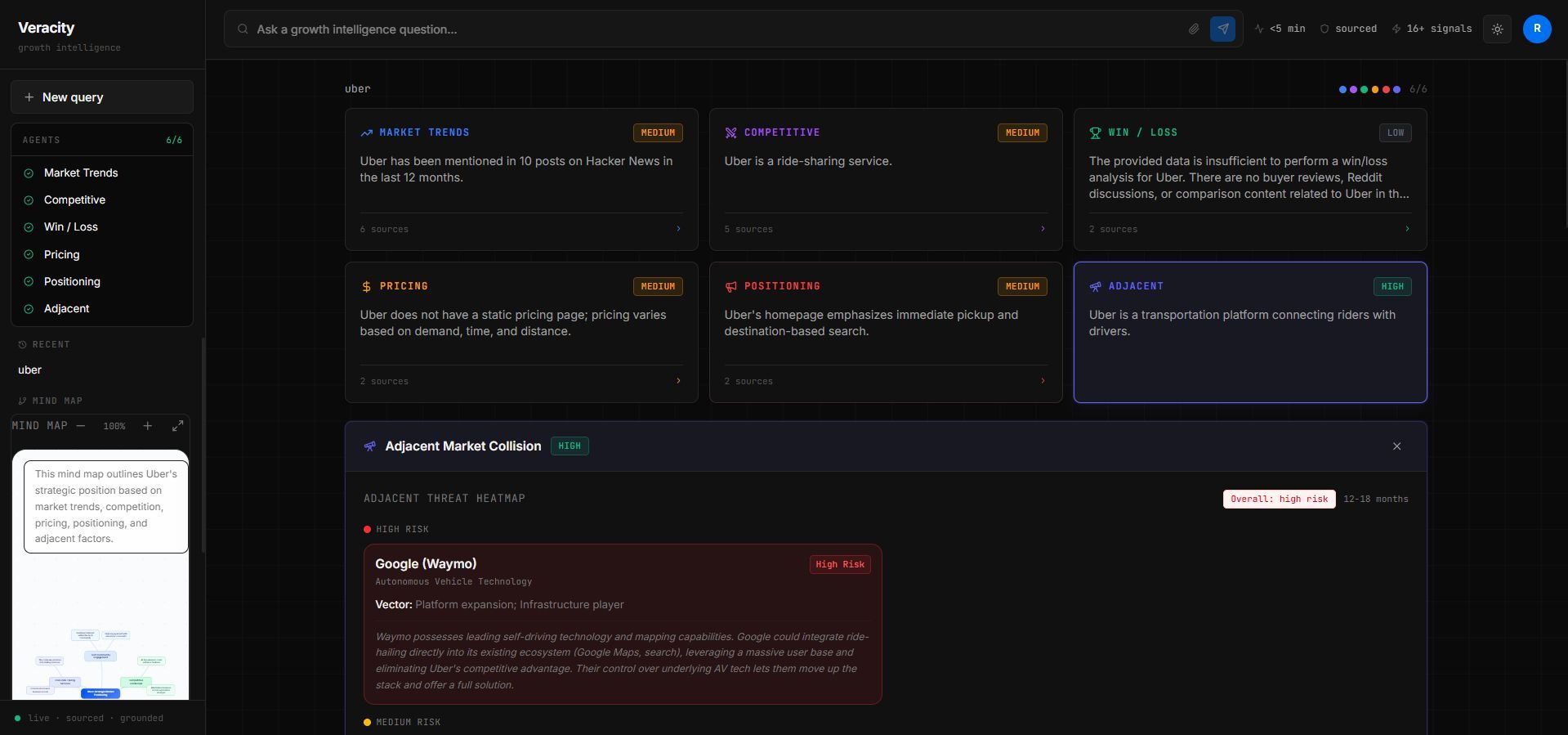
Task: Open the Positioning card title
Action: tap(782, 286)
